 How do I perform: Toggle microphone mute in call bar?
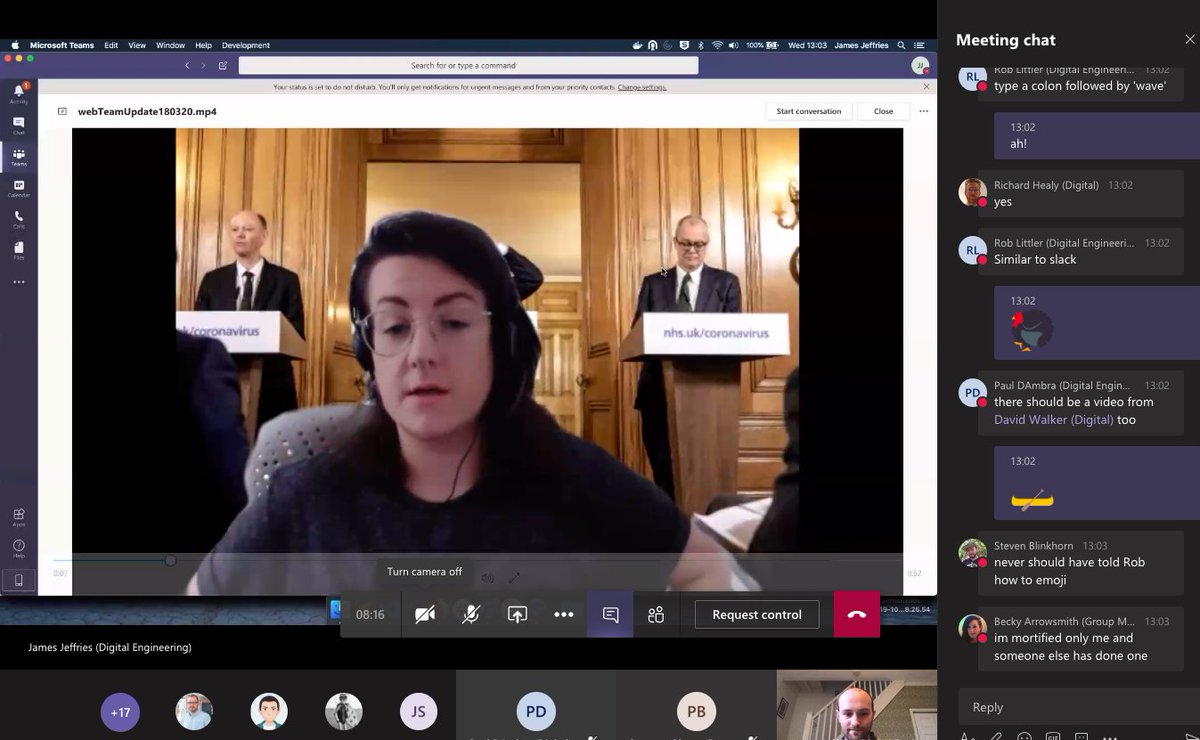click(x=471, y=614)
